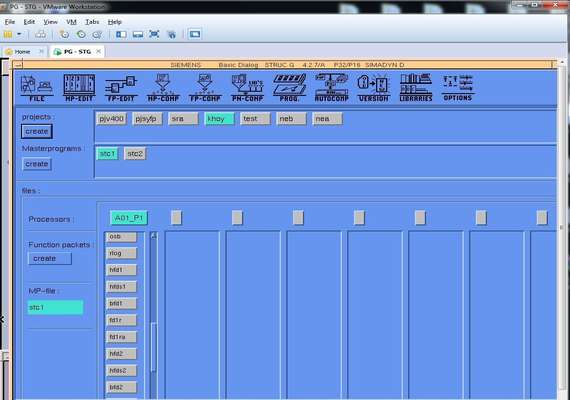Toggle the thumbnail bar icon
The width and height of the screenshot is (570, 400).
[138, 35]
